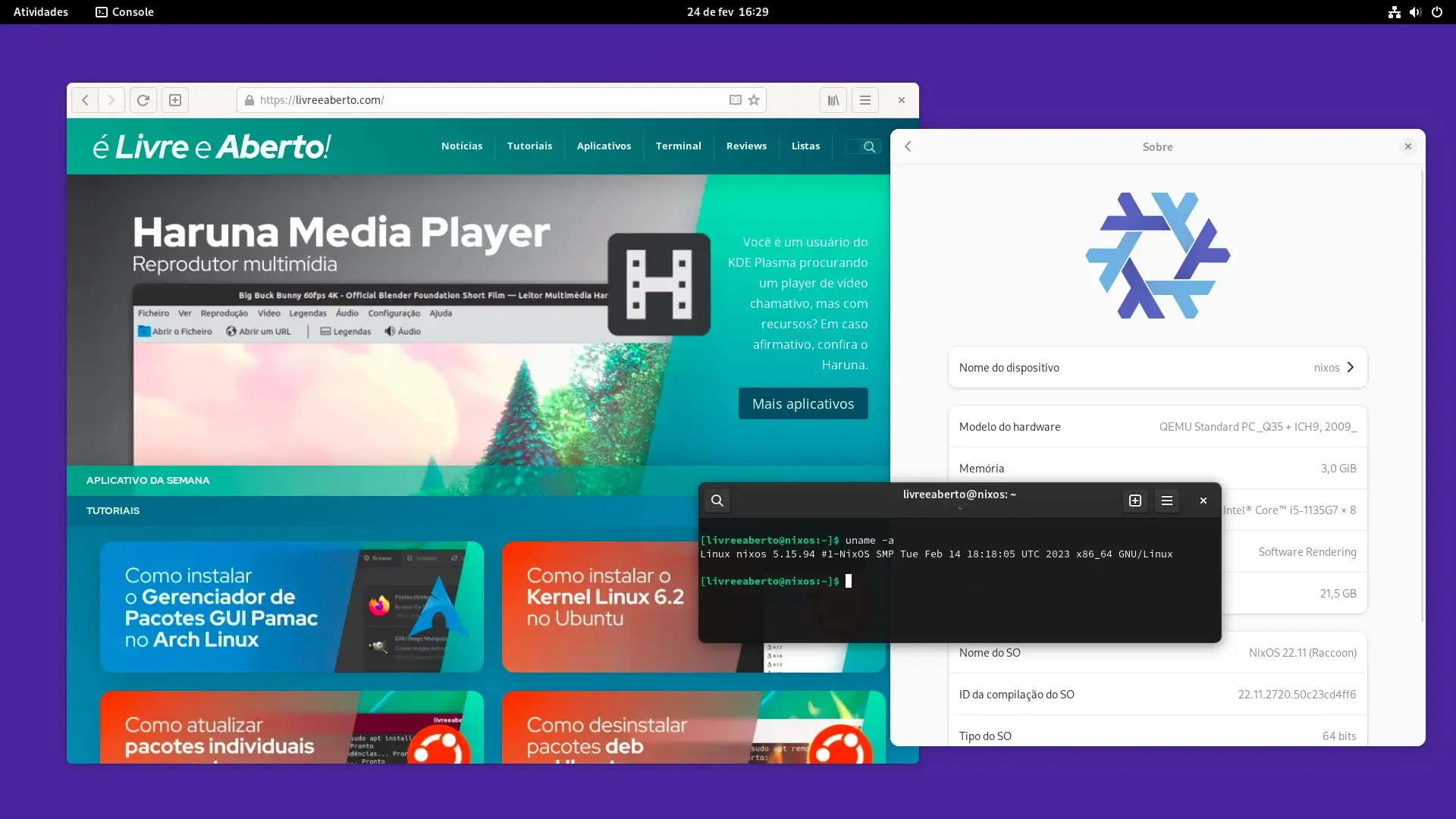Search the terminal with the magnifier icon
This screenshot has width=1456, height=819.
coord(717,500)
